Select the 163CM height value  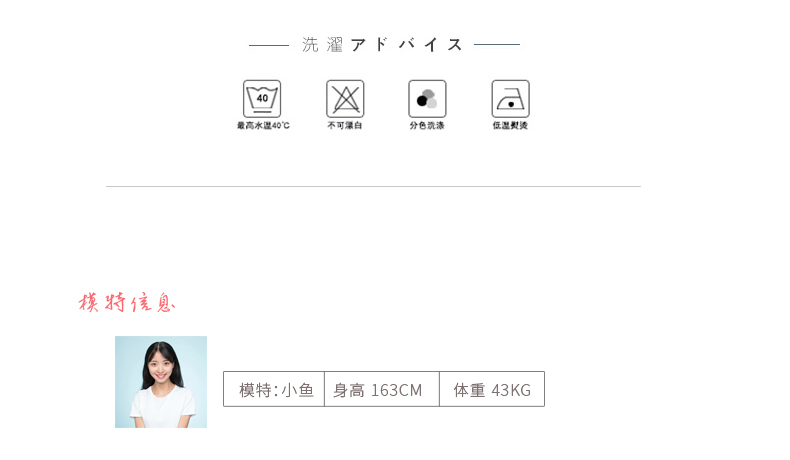(x=397, y=390)
